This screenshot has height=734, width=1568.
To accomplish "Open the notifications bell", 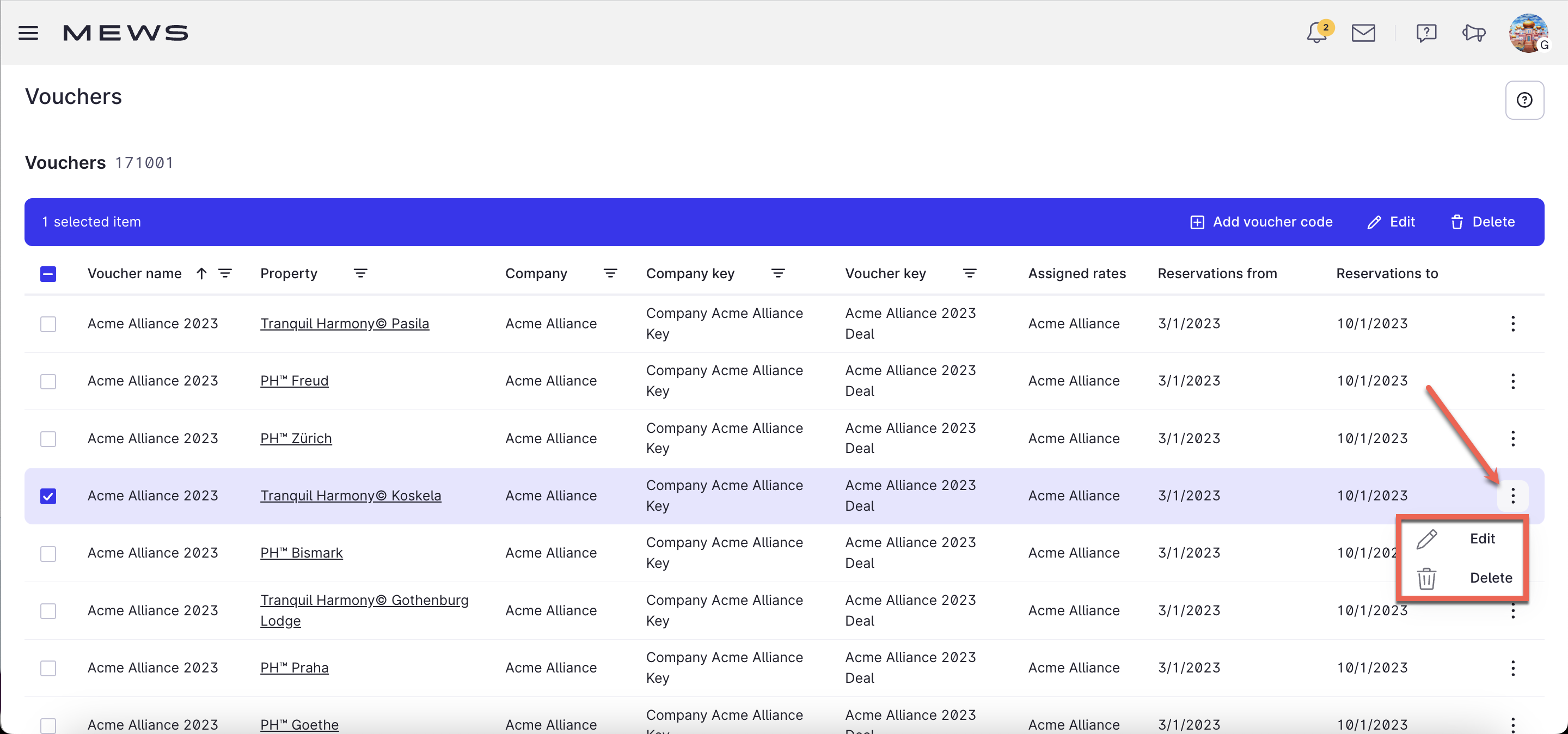I will tap(1316, 33).
